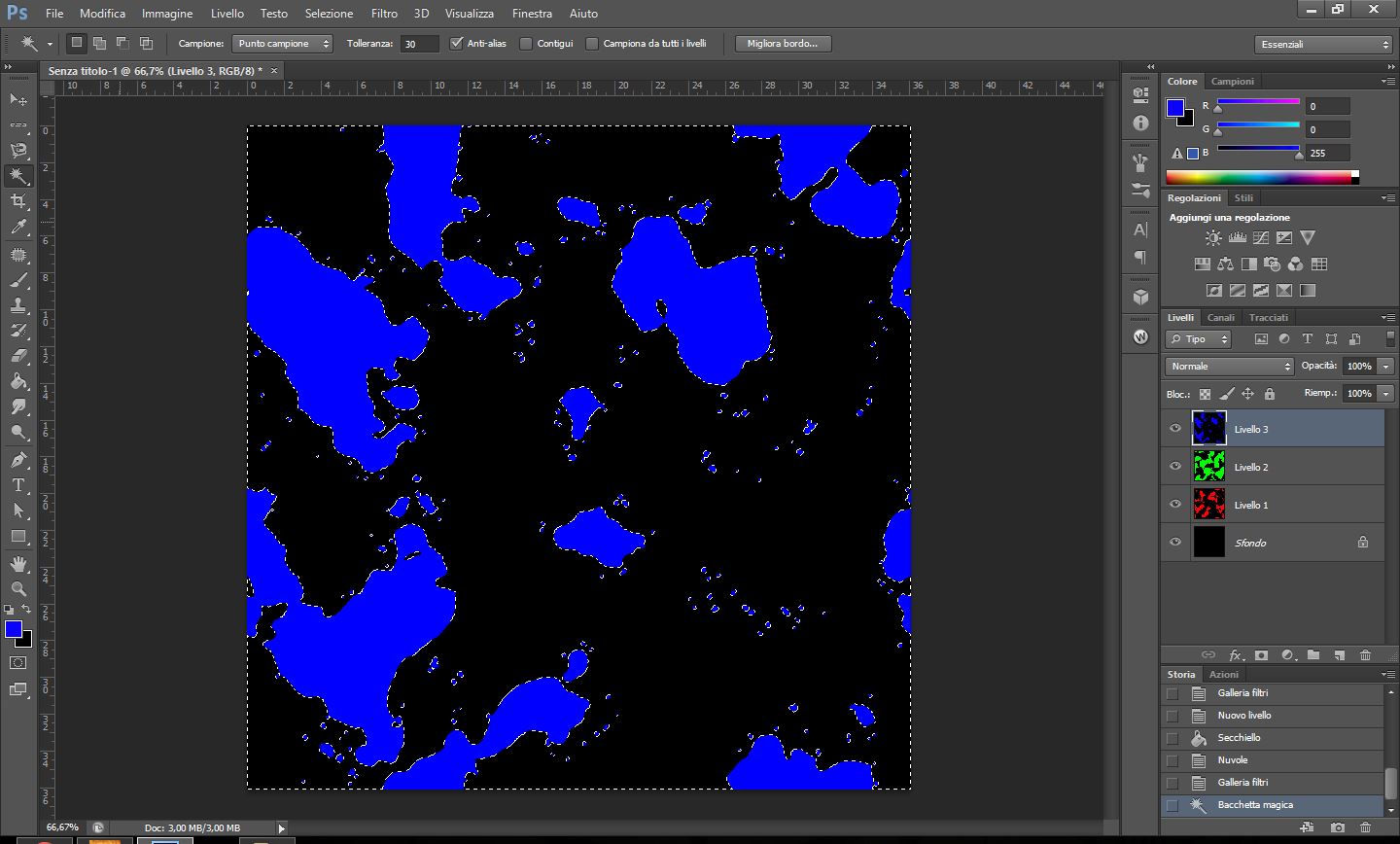Open the Riemp. fill dropdown arrow
The image size is (1400, 844).
coord(1385,394)
